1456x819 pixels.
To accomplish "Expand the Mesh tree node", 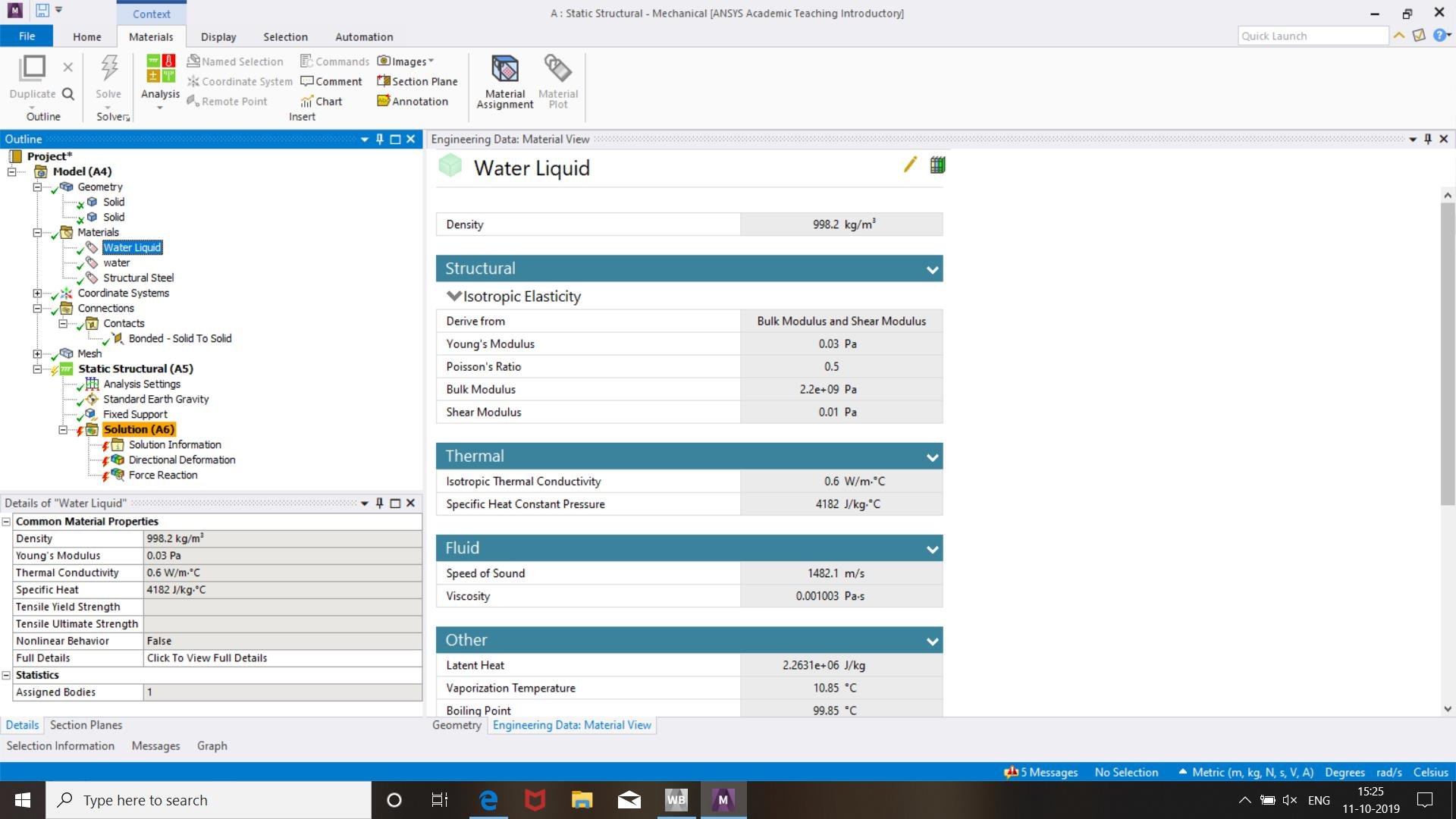I will coord(37,353).
